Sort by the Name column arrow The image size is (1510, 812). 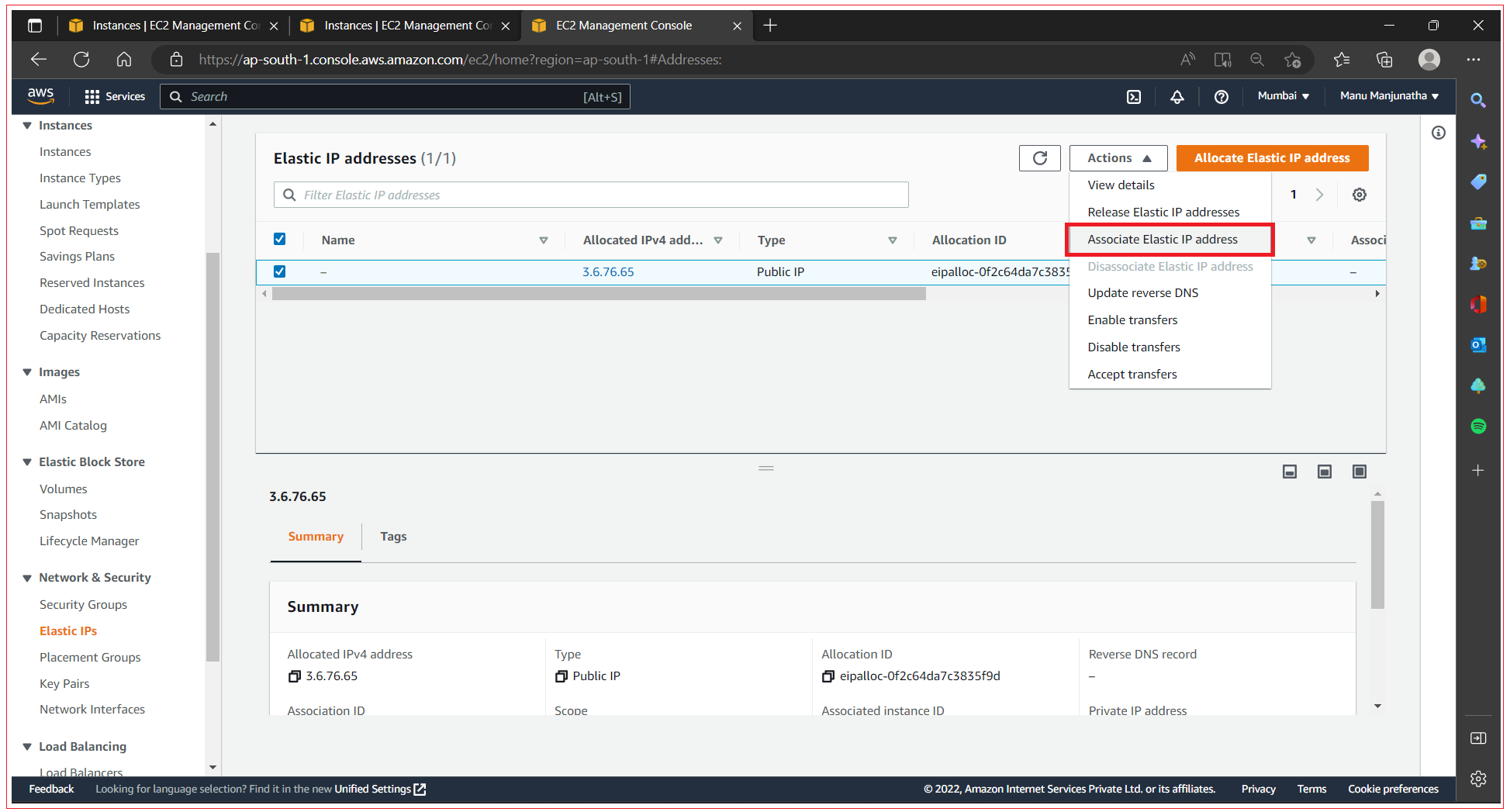click(x=544, y=240)
